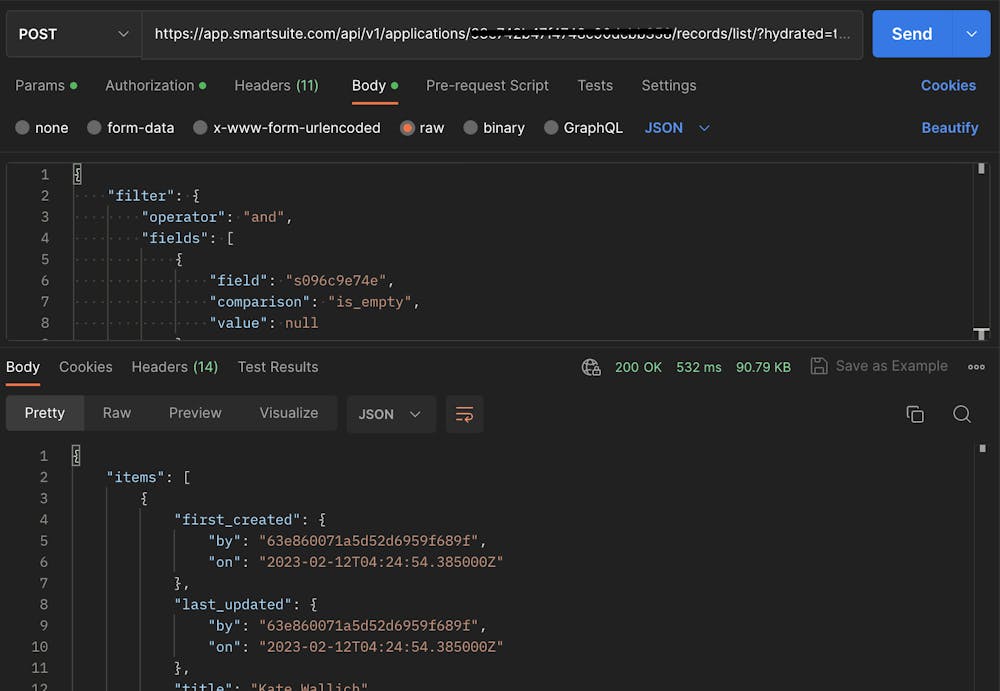Click the "s096c9e74e" field value
Image resolution: width=1000 pixels, height=691 pixels.
coord(336,281)
